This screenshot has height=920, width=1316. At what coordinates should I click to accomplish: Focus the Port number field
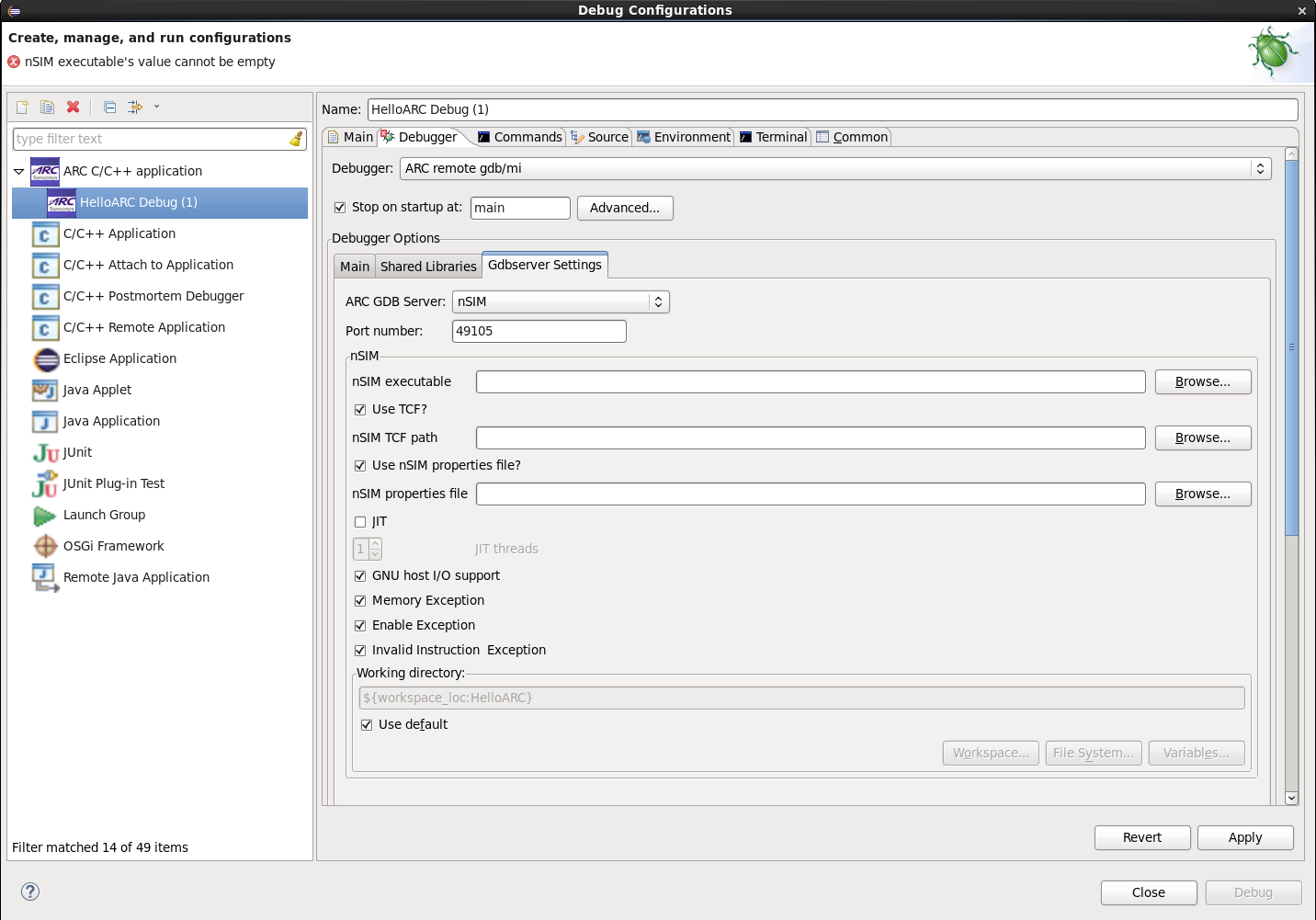539,331
